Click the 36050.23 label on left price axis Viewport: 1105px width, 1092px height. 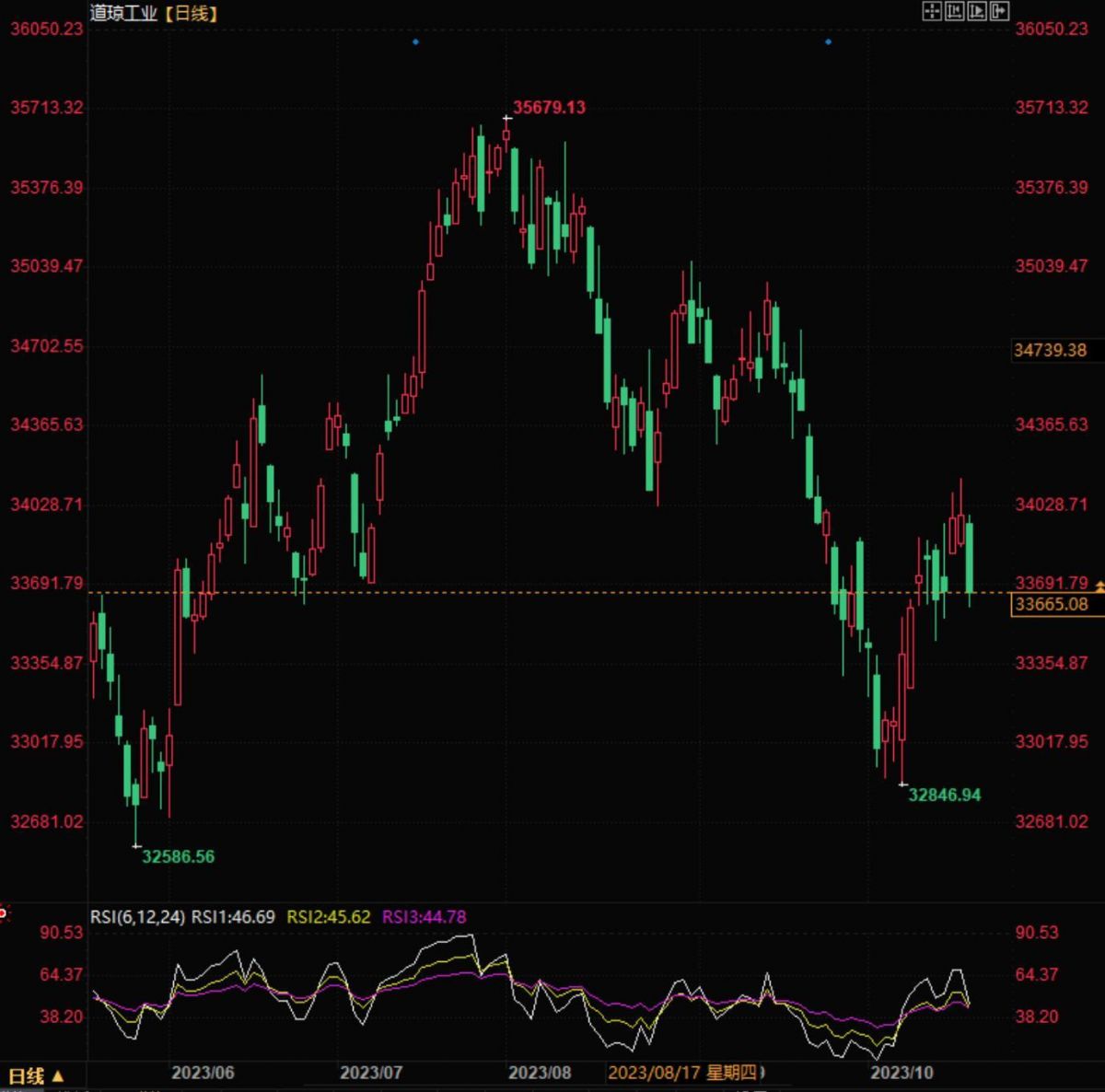47,29
